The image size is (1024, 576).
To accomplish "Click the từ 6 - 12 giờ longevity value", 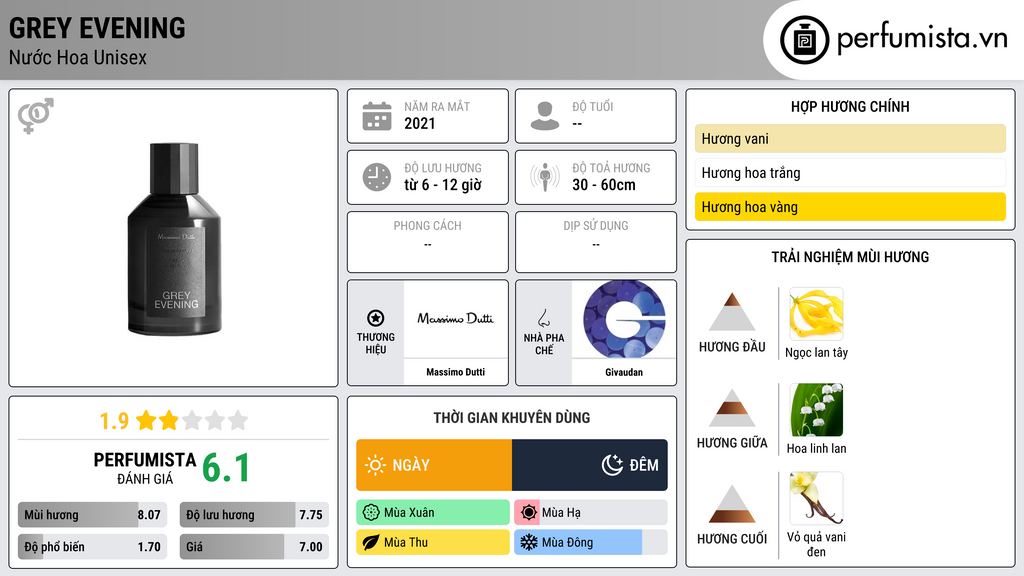I will [443, 185].
